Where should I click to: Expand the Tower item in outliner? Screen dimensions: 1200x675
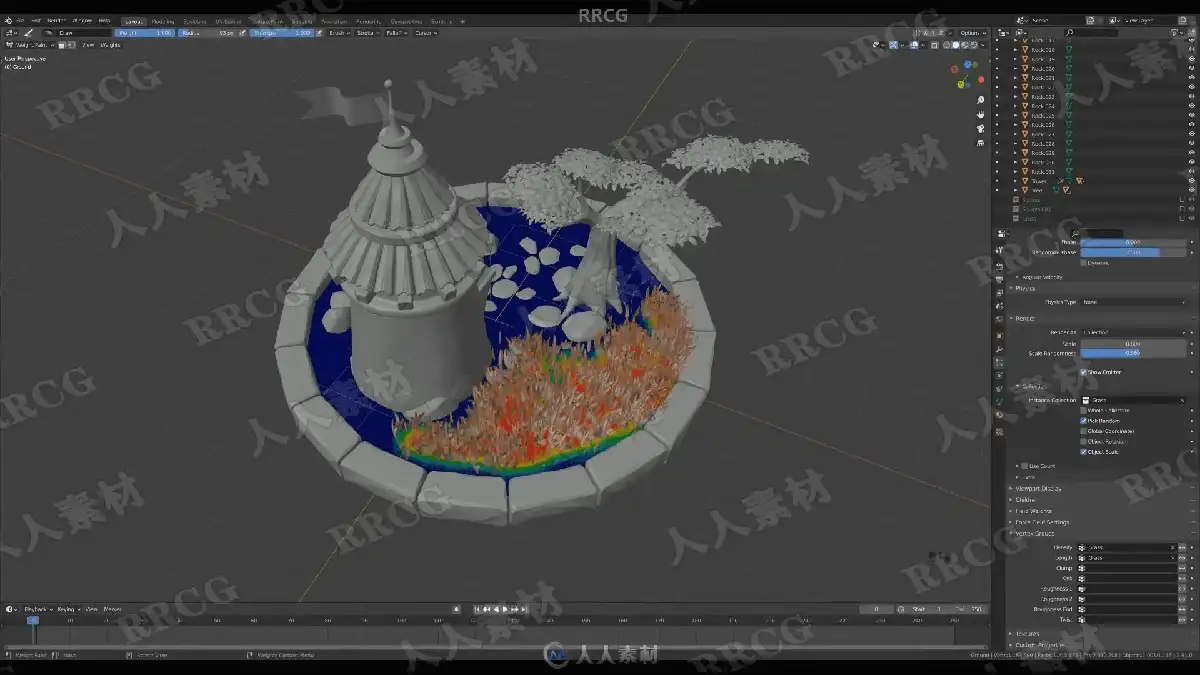click(1015, 181)
